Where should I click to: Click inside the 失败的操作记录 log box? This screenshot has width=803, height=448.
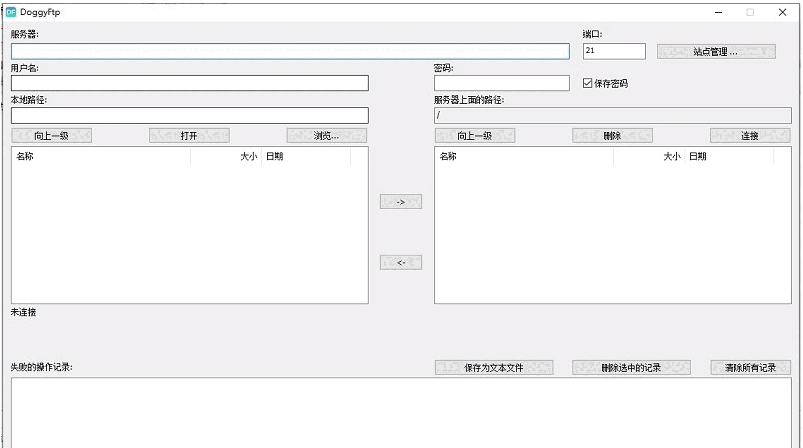click(401, 413)
